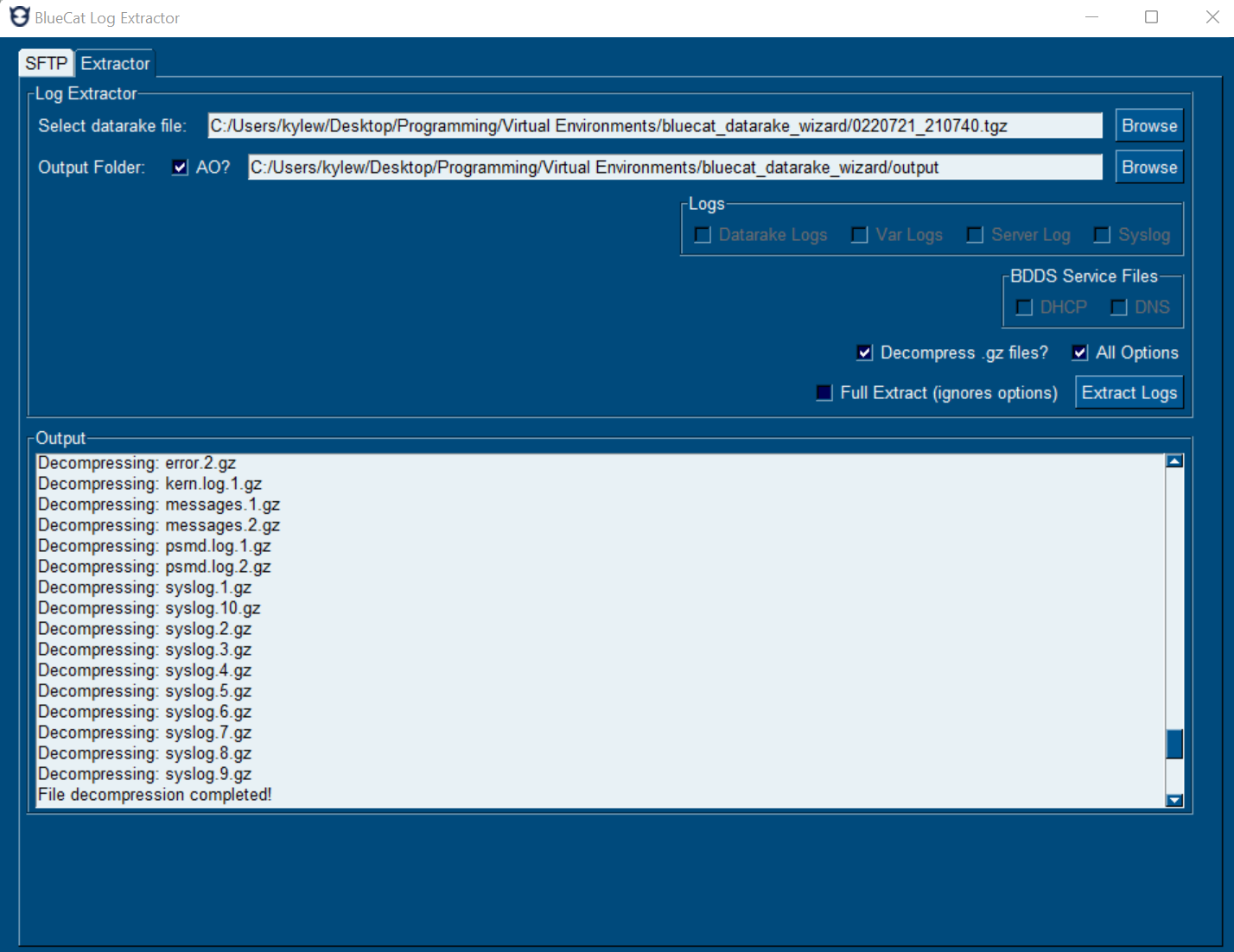The image size is (1234, 952).
Task: Check DHCP under BDDS Service Files
Action: [x=1024, y=307]
